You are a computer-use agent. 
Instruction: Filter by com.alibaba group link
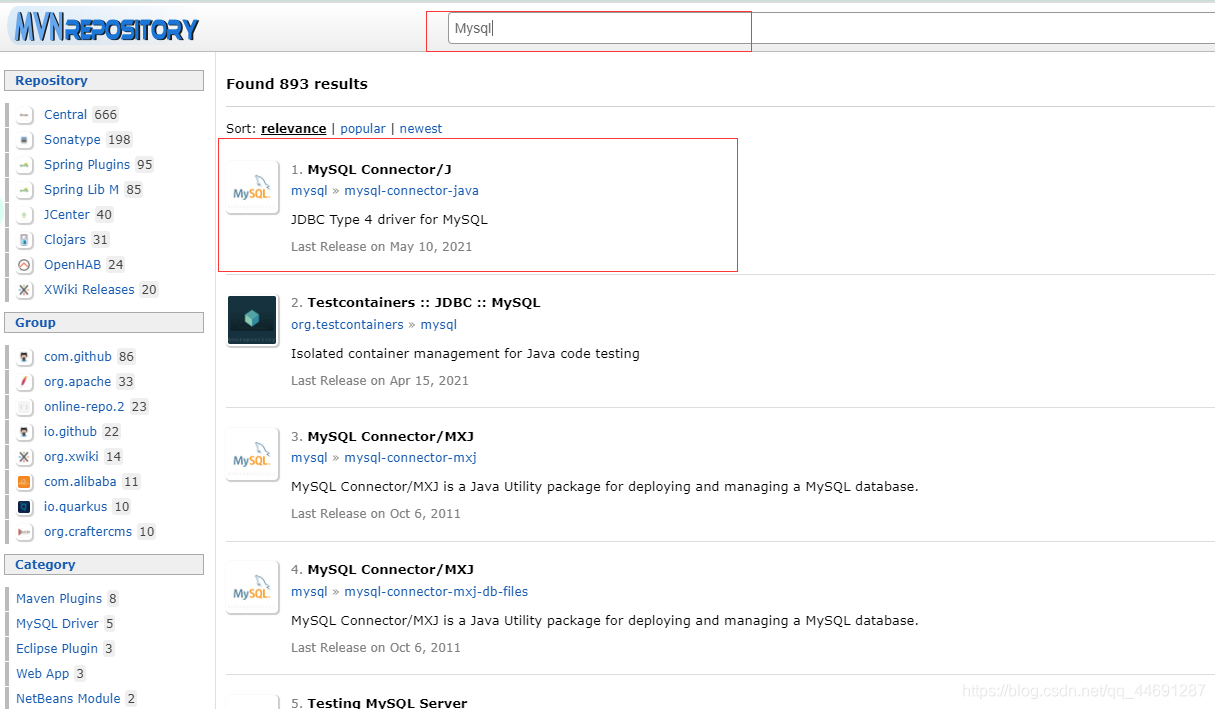tap(80, 482)
